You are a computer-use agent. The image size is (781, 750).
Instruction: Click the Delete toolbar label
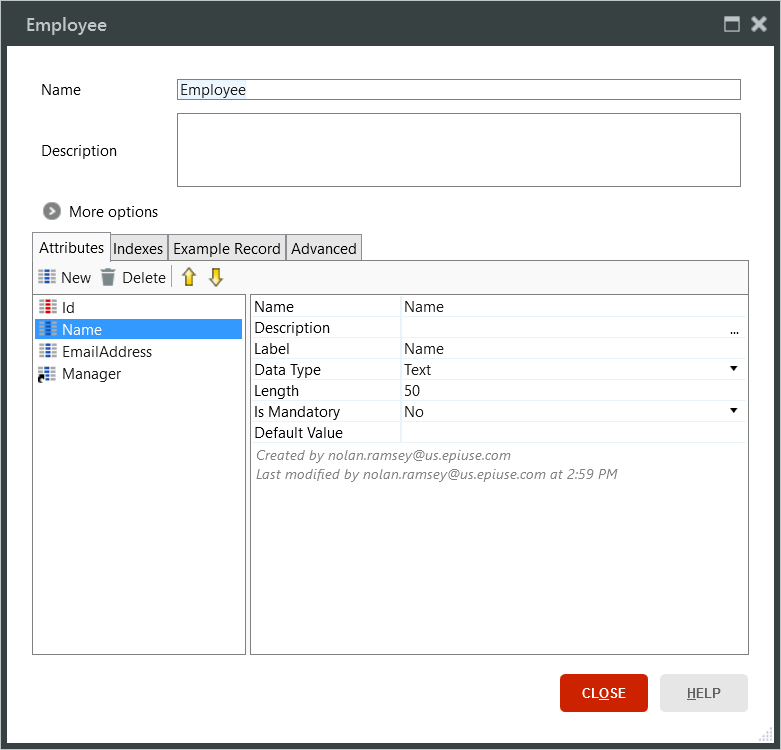[144, 277]
